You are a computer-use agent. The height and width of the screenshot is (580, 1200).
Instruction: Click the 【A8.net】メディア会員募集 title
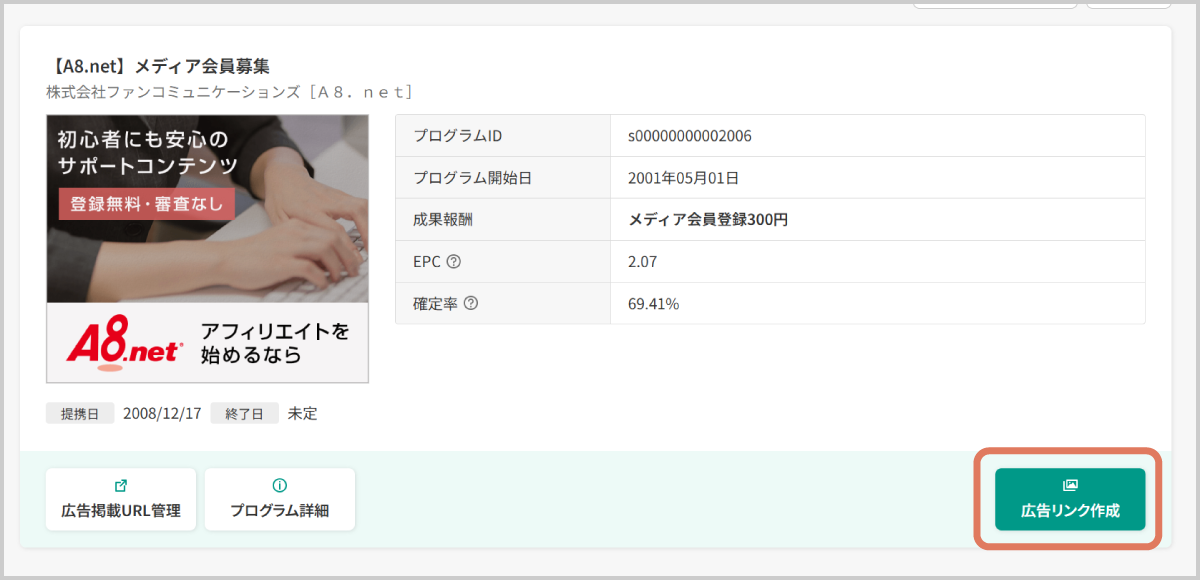[x=158, y=66]
